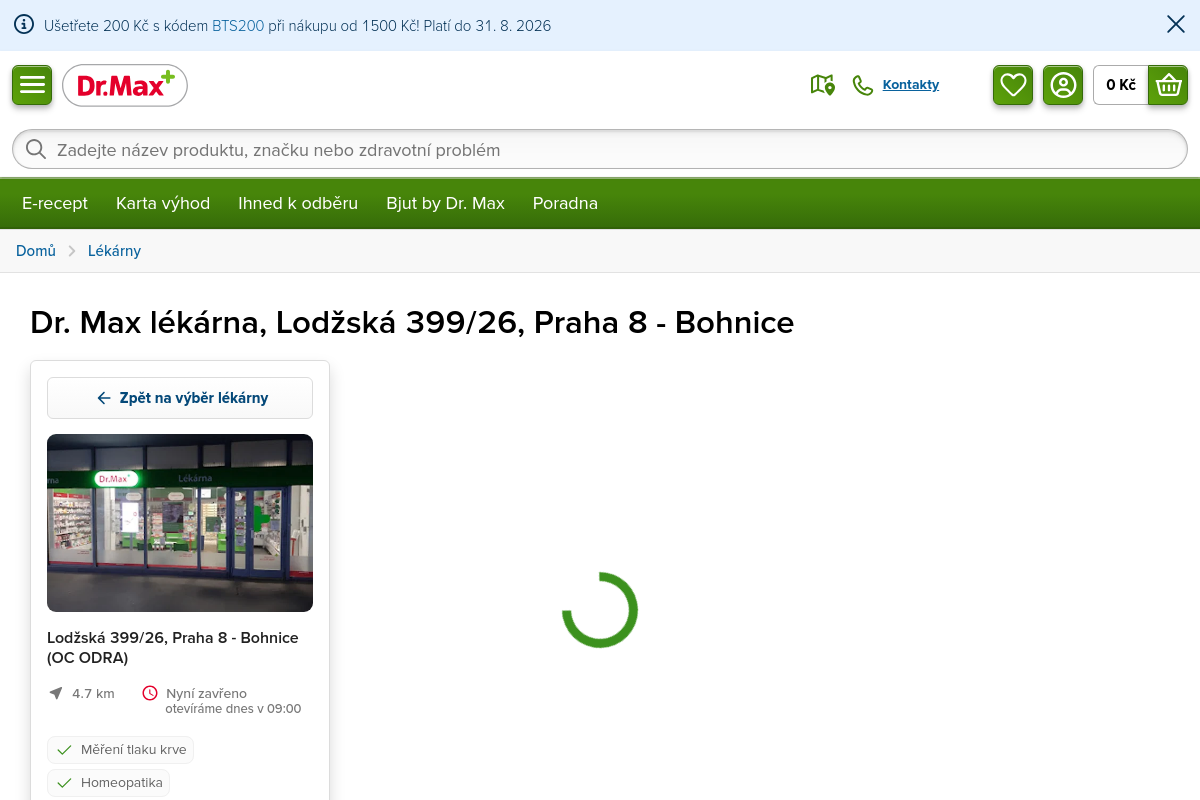Image resolution: width=1200 pixels, height=800 pixels.
Task: Click the BTS200 promo code link
Action: pos(238,26)
